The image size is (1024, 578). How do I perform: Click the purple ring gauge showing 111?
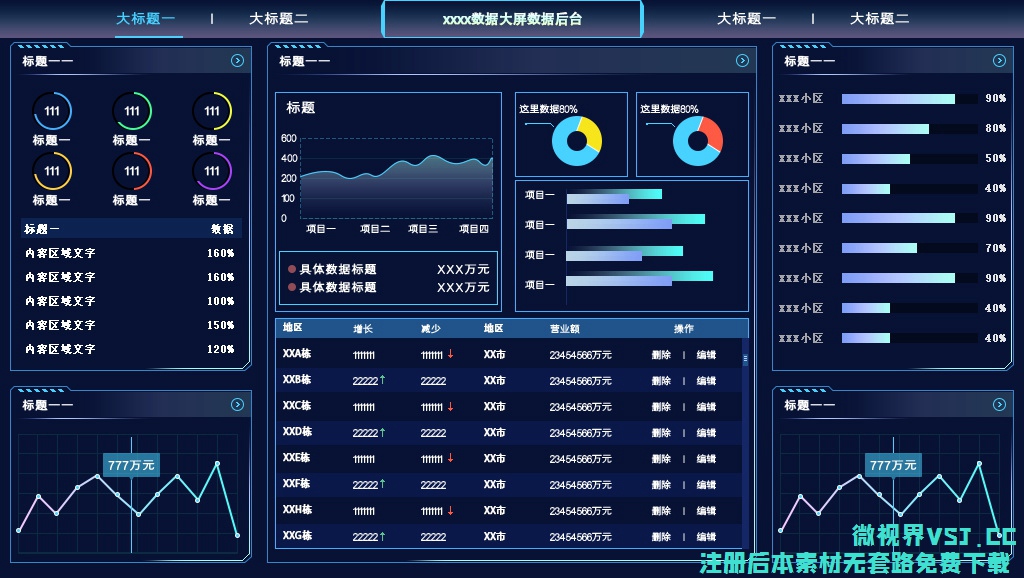(212, 171)
